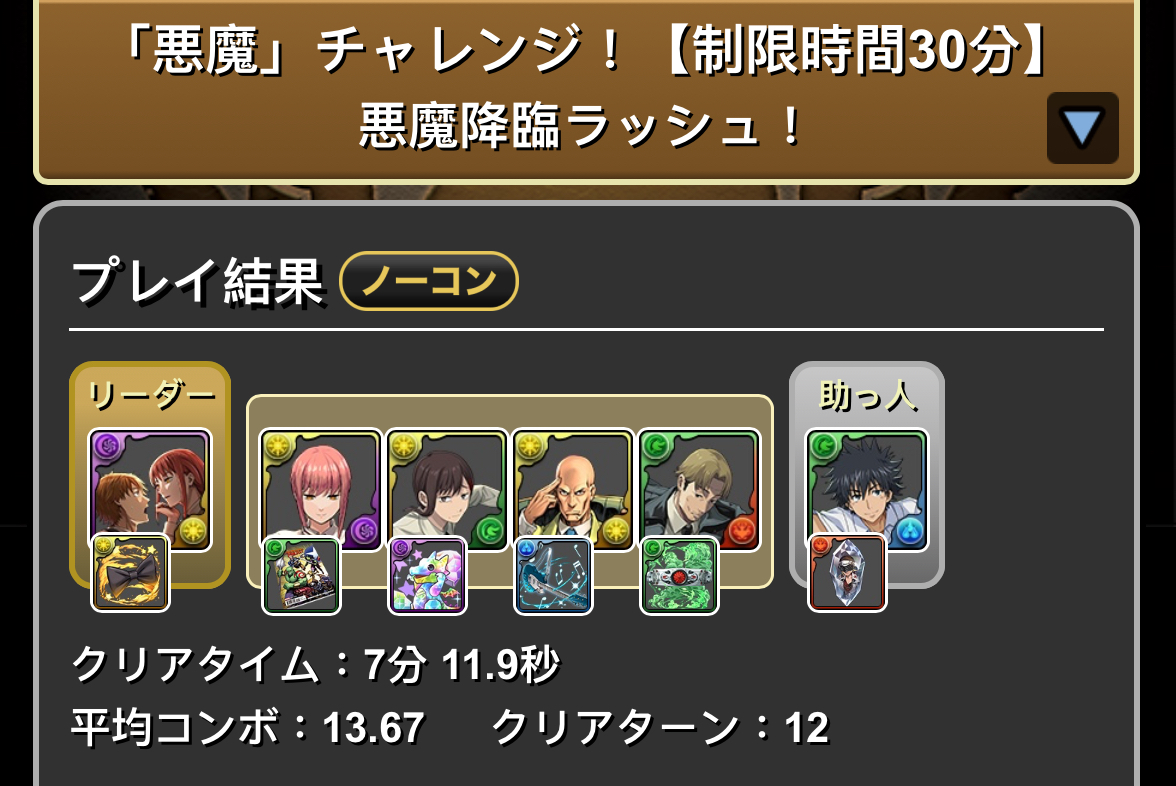Tap the leader monster card with two characters
The width and height of the screenshot is (1176, 786).
point(150,489)
